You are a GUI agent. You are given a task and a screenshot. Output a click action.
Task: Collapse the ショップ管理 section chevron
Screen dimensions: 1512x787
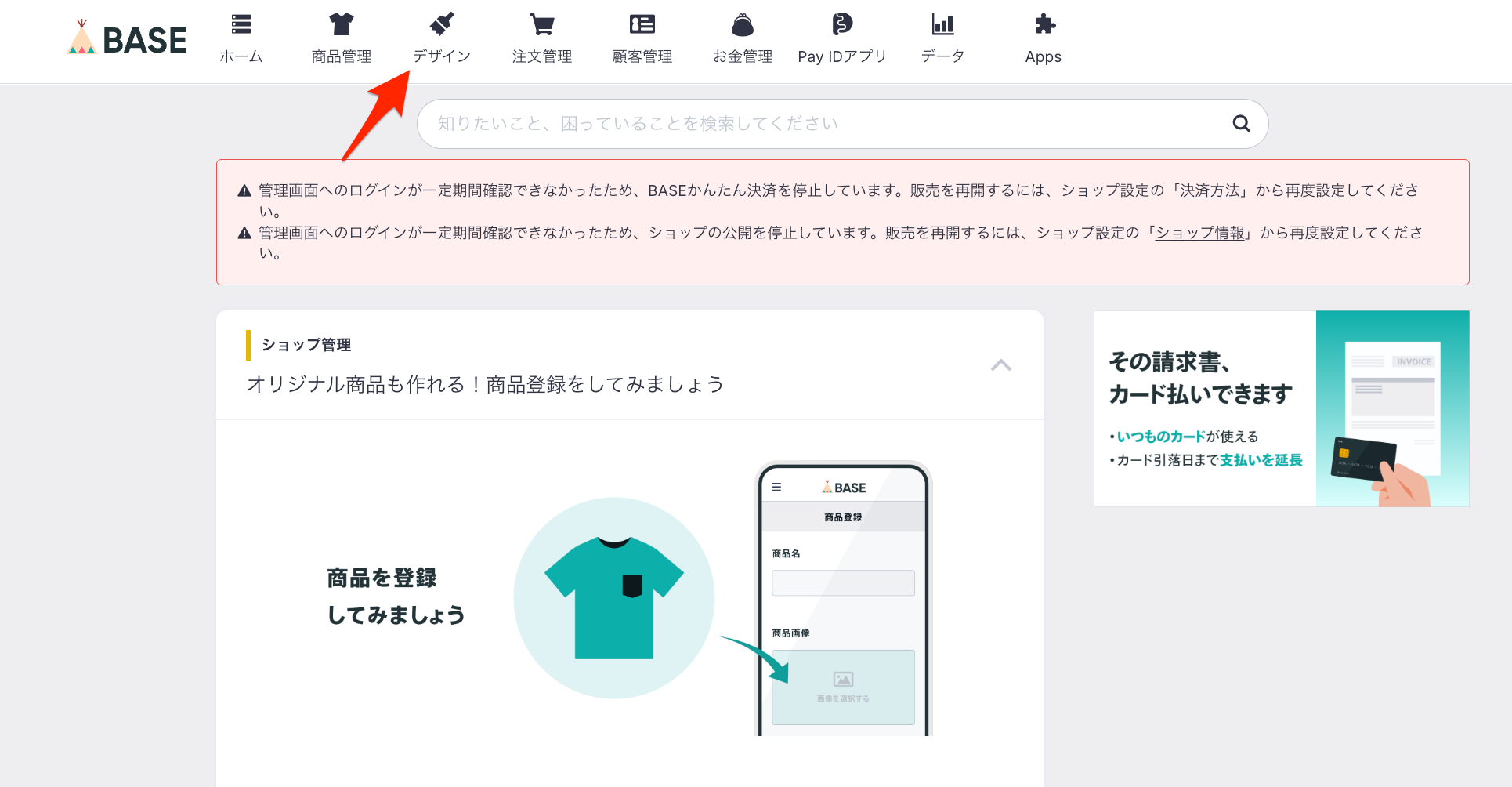click(x=1000, y=365)
